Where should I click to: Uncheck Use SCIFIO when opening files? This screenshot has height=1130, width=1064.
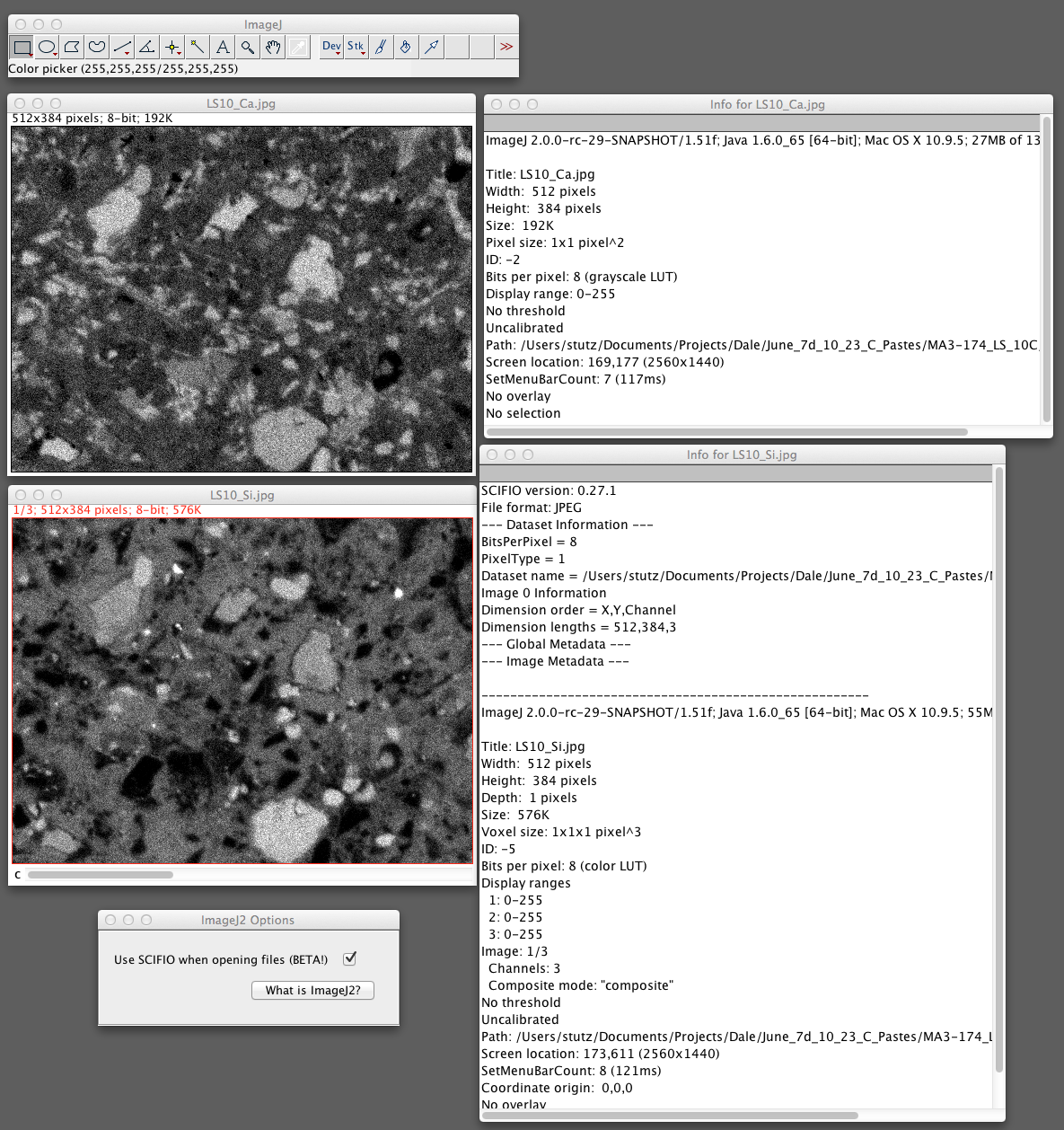coord(350,958)
